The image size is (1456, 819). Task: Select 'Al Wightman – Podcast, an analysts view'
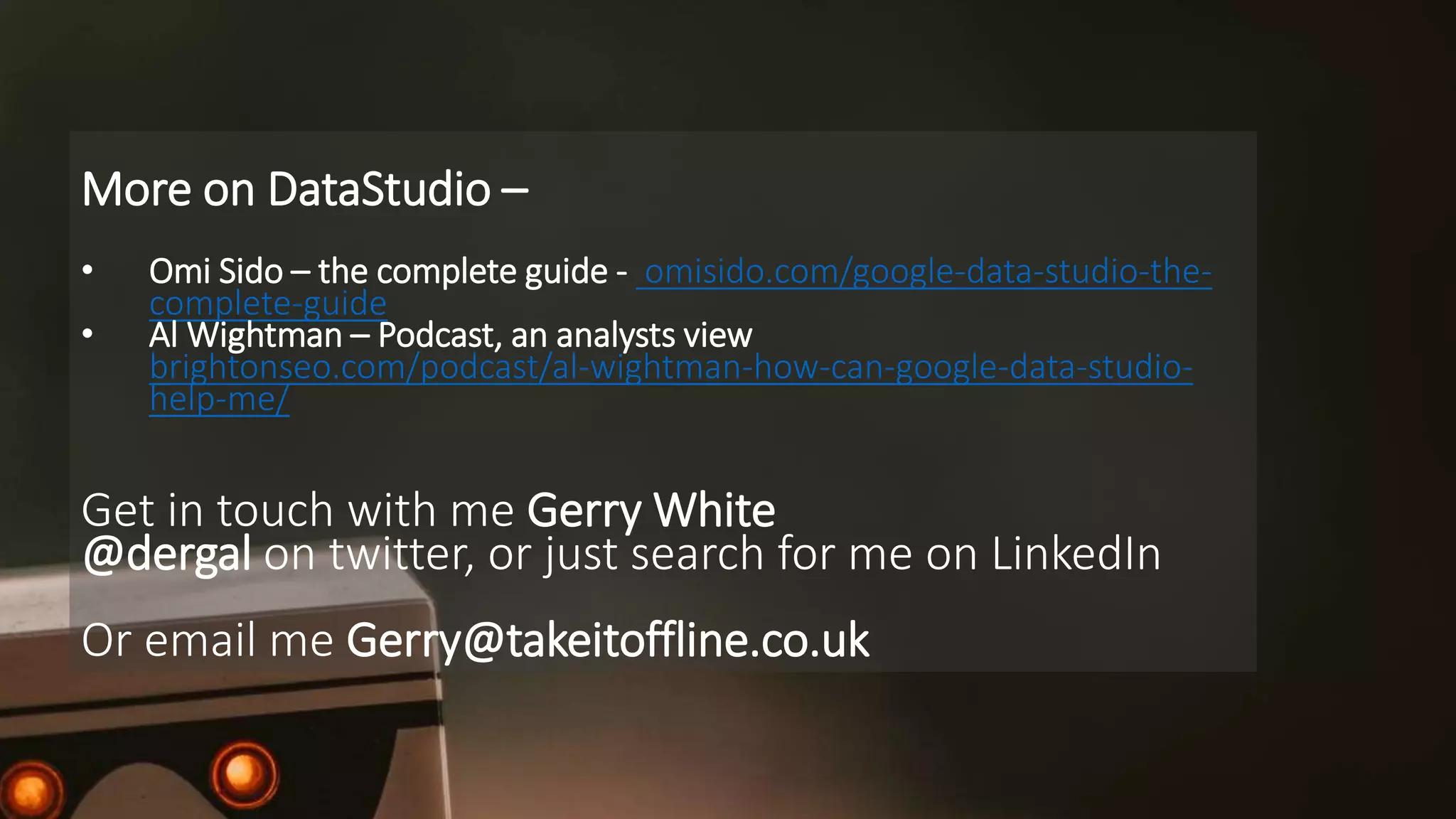(x=451, y=336)
